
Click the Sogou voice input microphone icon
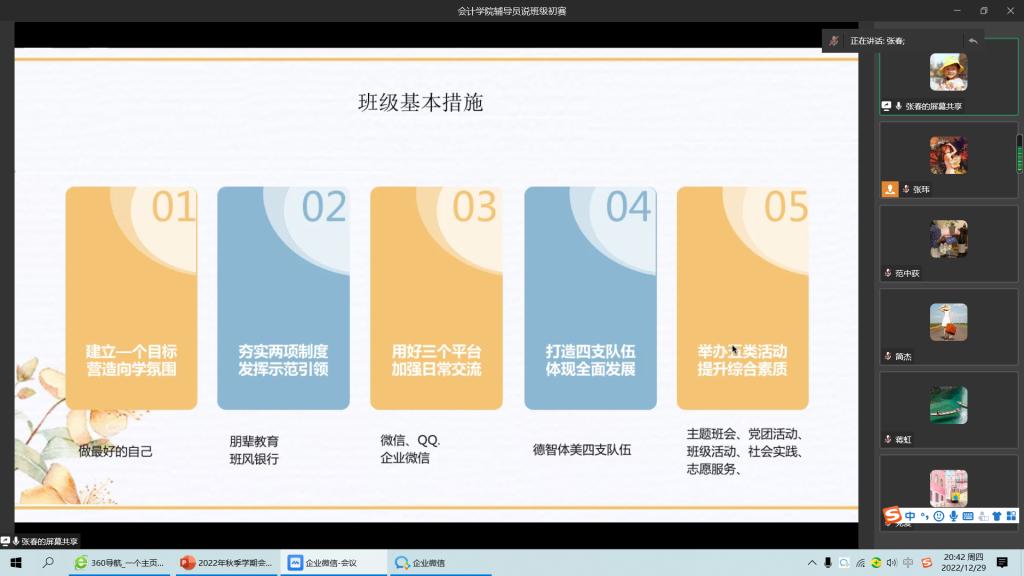953,516
